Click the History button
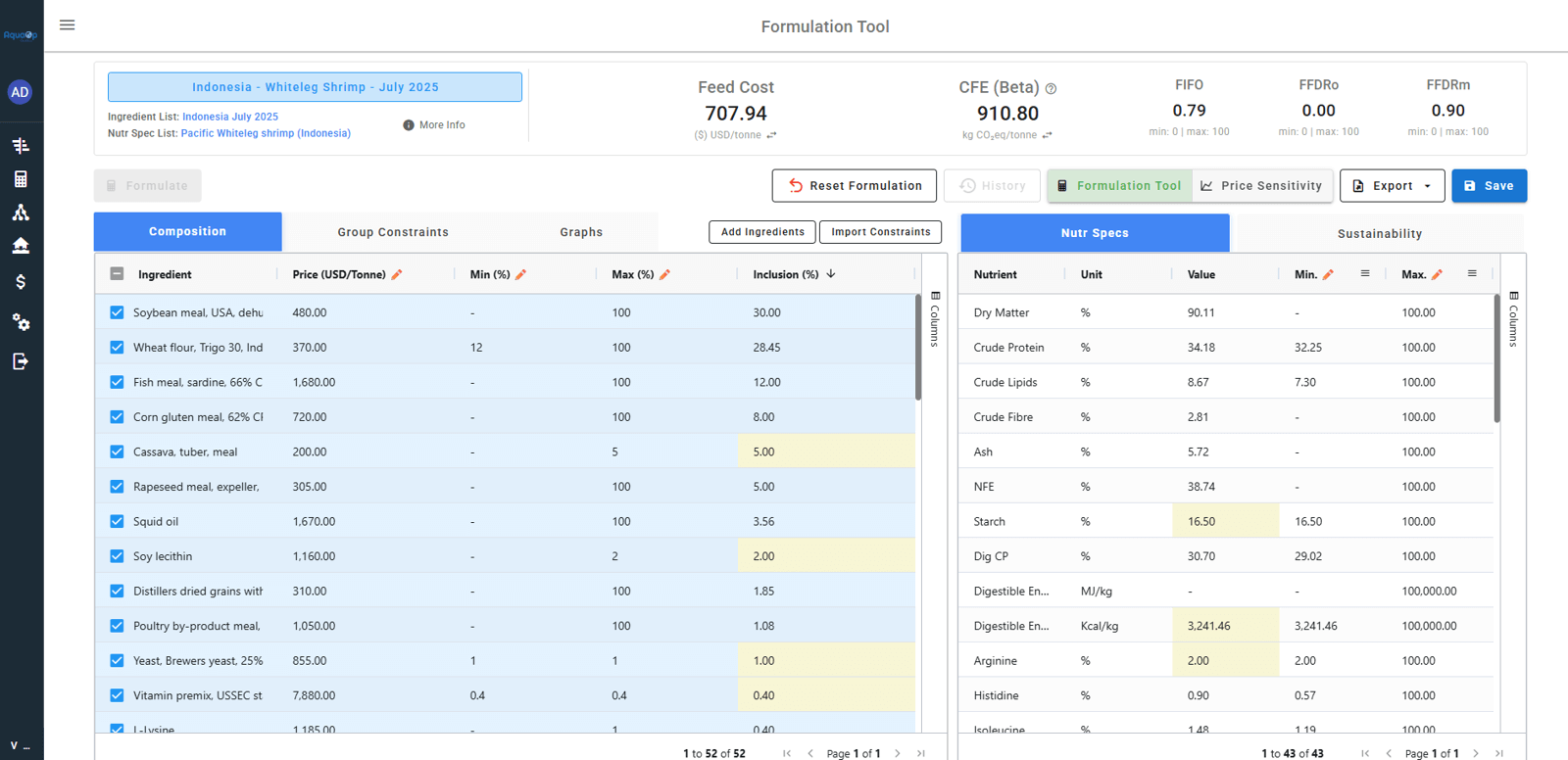The width and height of the screenshot is (1568, 760). 992,186
